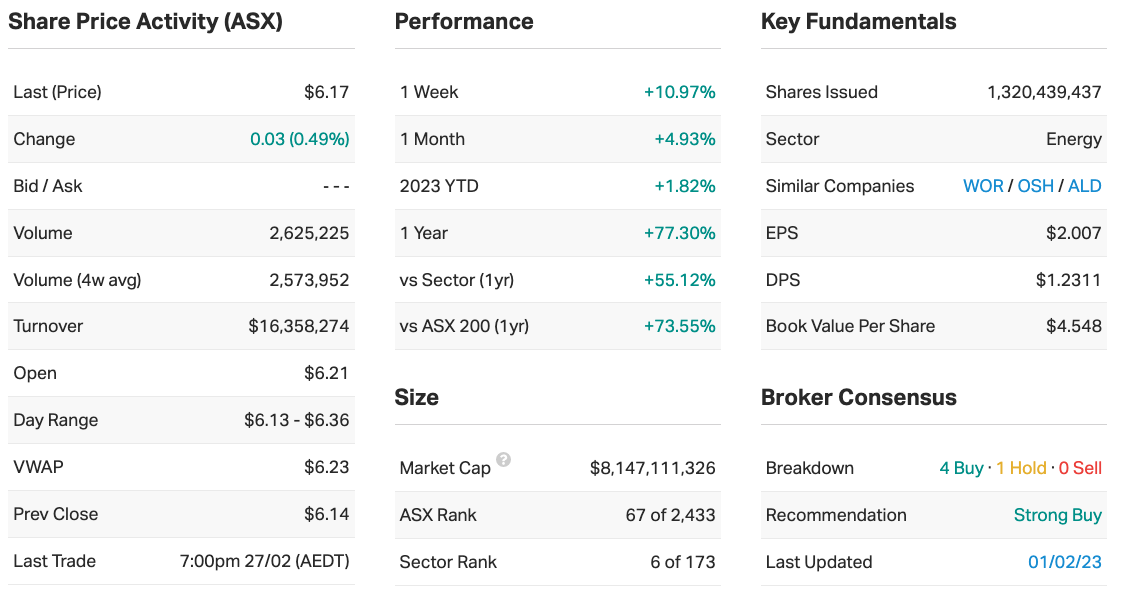Click the Market Cap dollar value
Screen dimensions: 1131x594
point(653,468)
